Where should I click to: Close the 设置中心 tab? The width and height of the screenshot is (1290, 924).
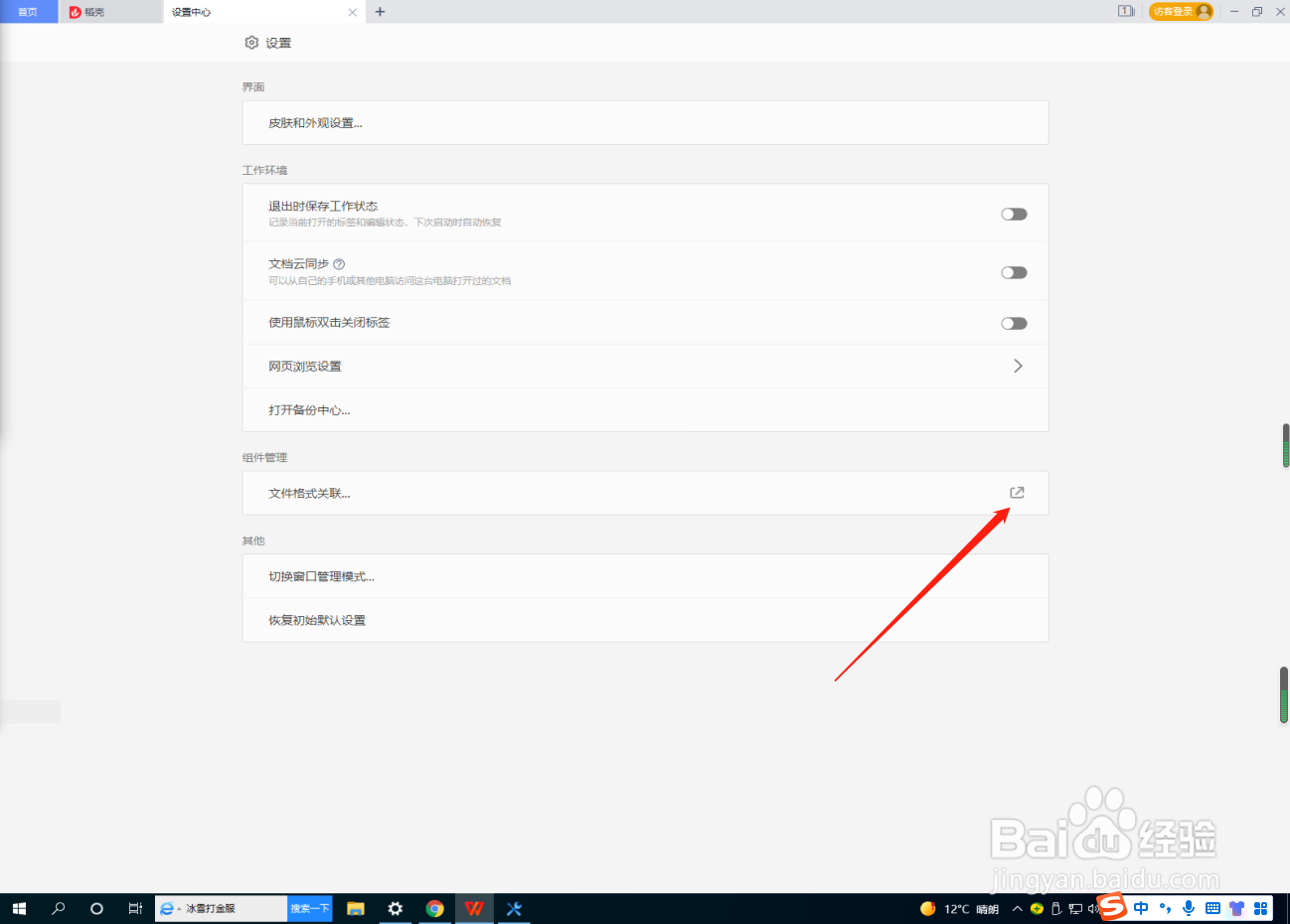pyautogui.click(x=353, y=12)
